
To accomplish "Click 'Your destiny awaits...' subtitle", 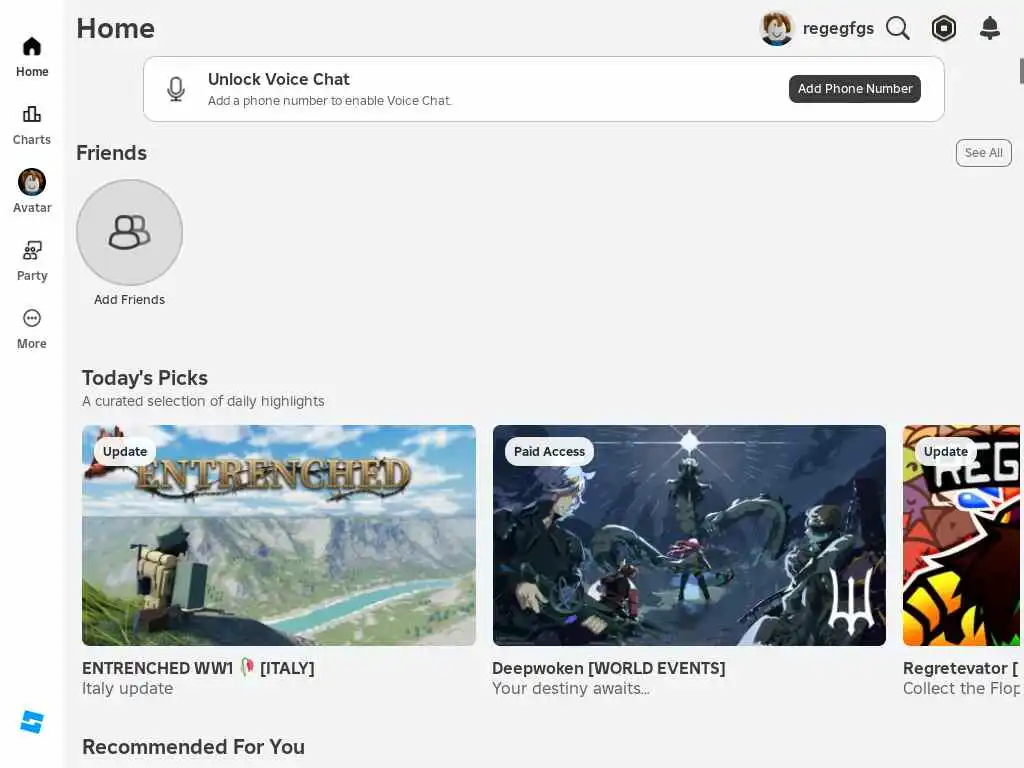I will [x=571, y=688].
